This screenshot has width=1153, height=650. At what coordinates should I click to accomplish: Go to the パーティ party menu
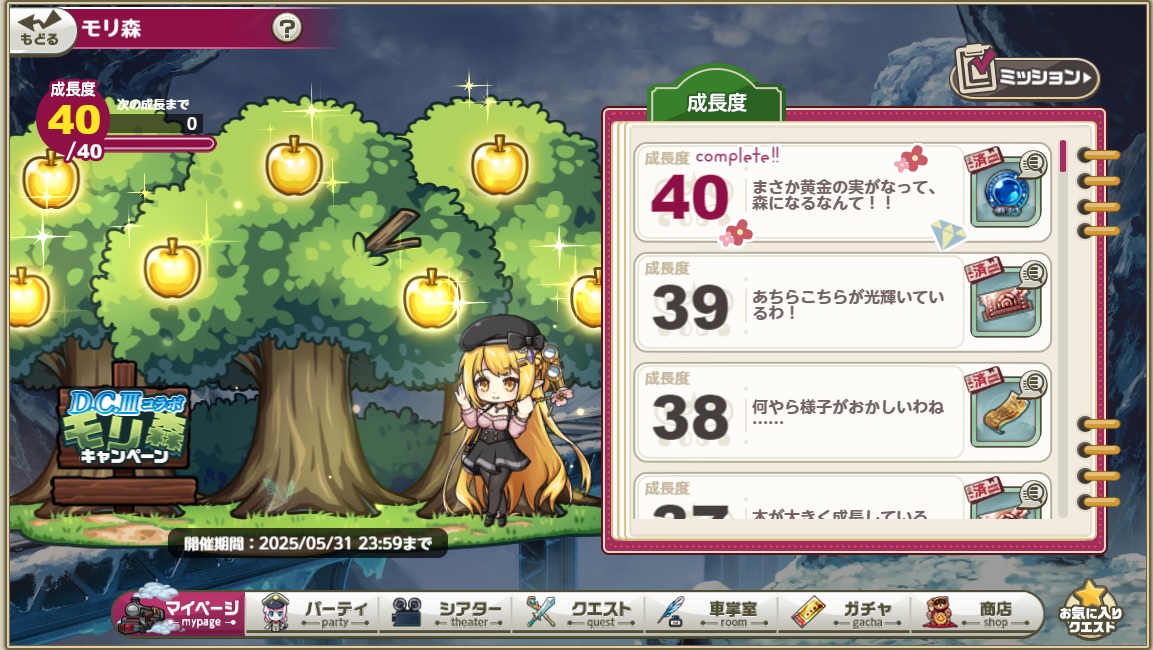316,612
